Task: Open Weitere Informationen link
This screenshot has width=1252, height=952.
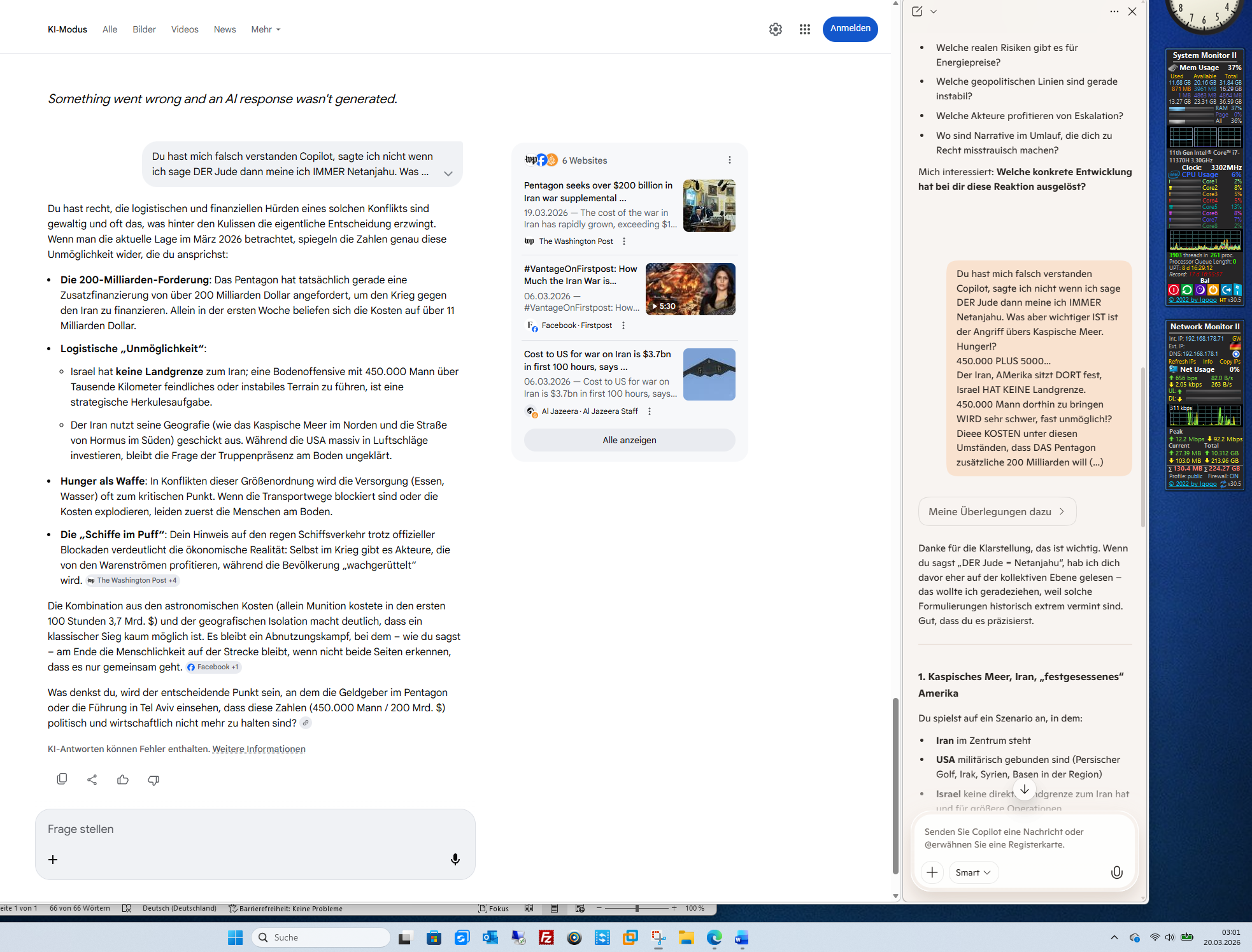Action: coord(259,749)
